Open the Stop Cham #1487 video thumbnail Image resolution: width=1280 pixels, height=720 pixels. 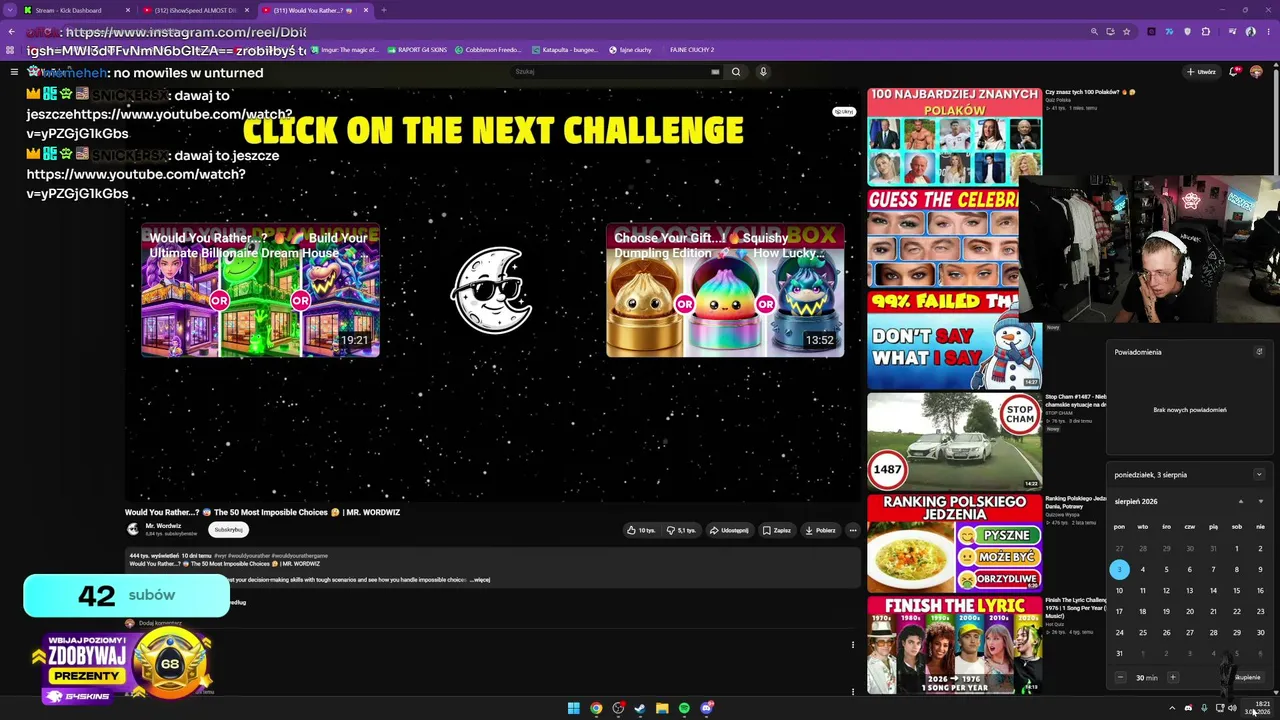click(x=954, y=441)
